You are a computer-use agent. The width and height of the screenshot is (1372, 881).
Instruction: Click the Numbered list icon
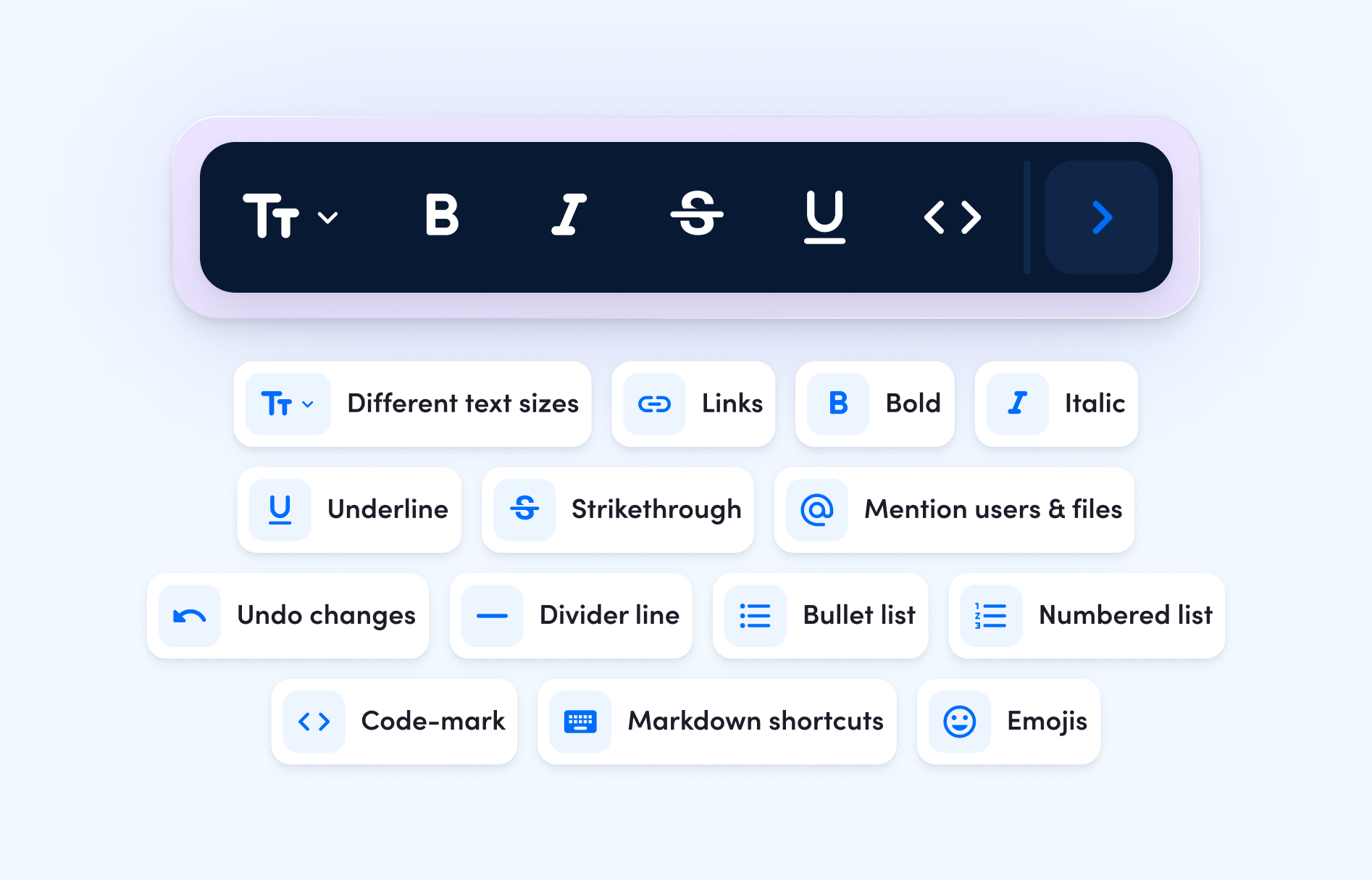992,616
